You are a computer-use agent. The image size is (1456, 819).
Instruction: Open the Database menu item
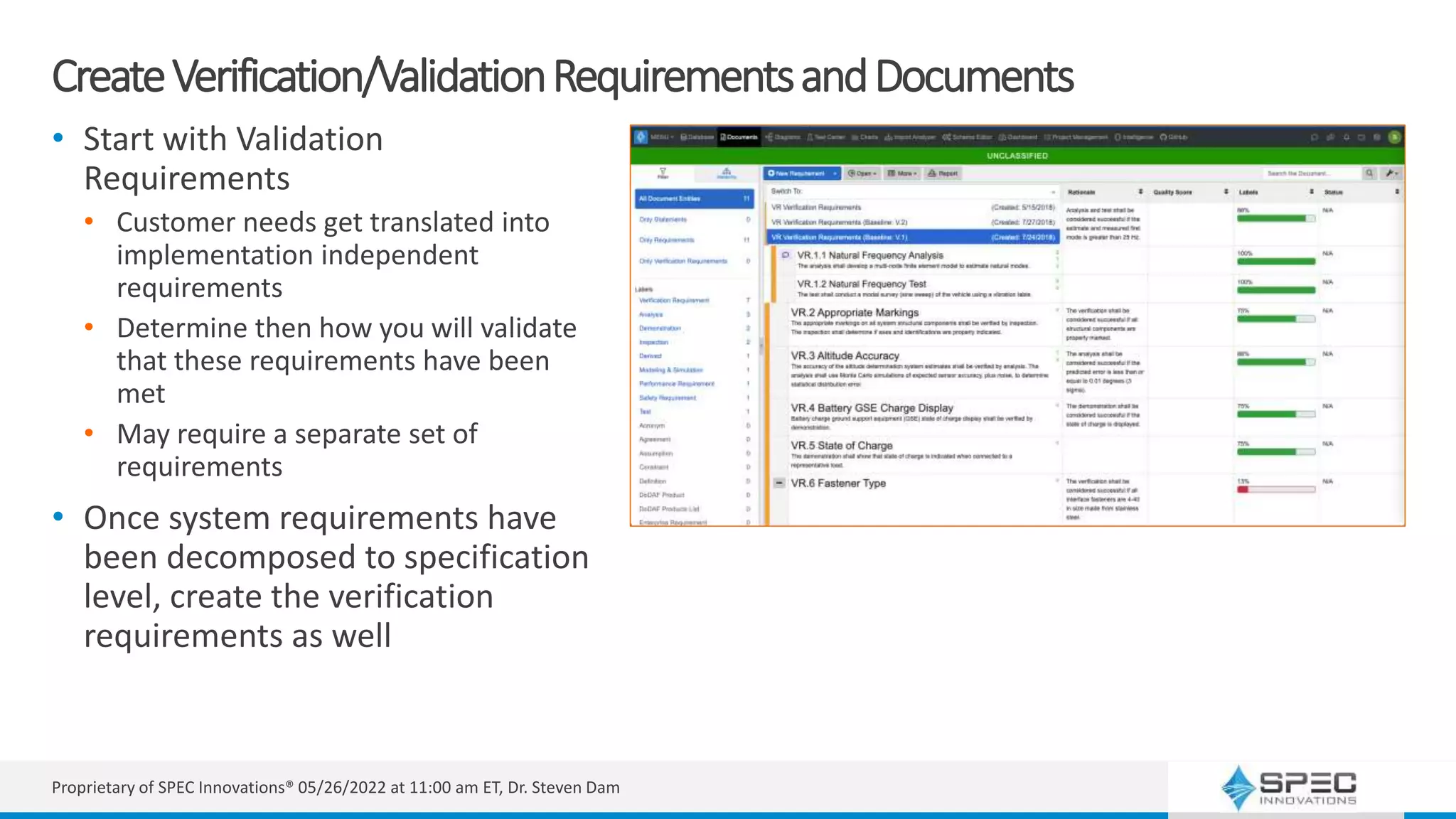[x=697, y=137]
